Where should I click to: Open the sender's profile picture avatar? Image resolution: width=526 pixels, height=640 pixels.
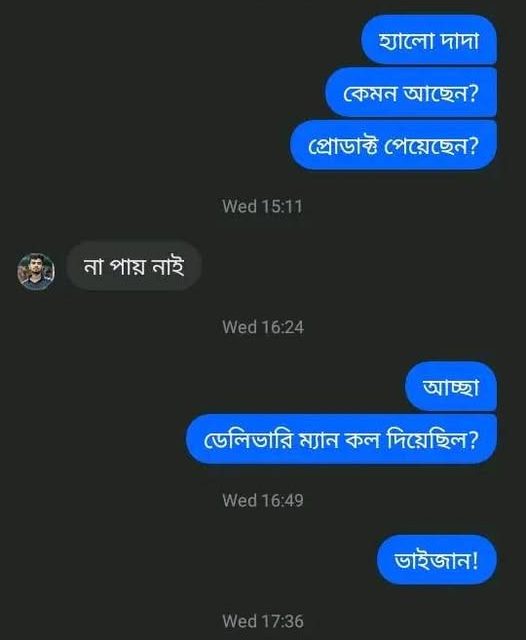[36, 271]
